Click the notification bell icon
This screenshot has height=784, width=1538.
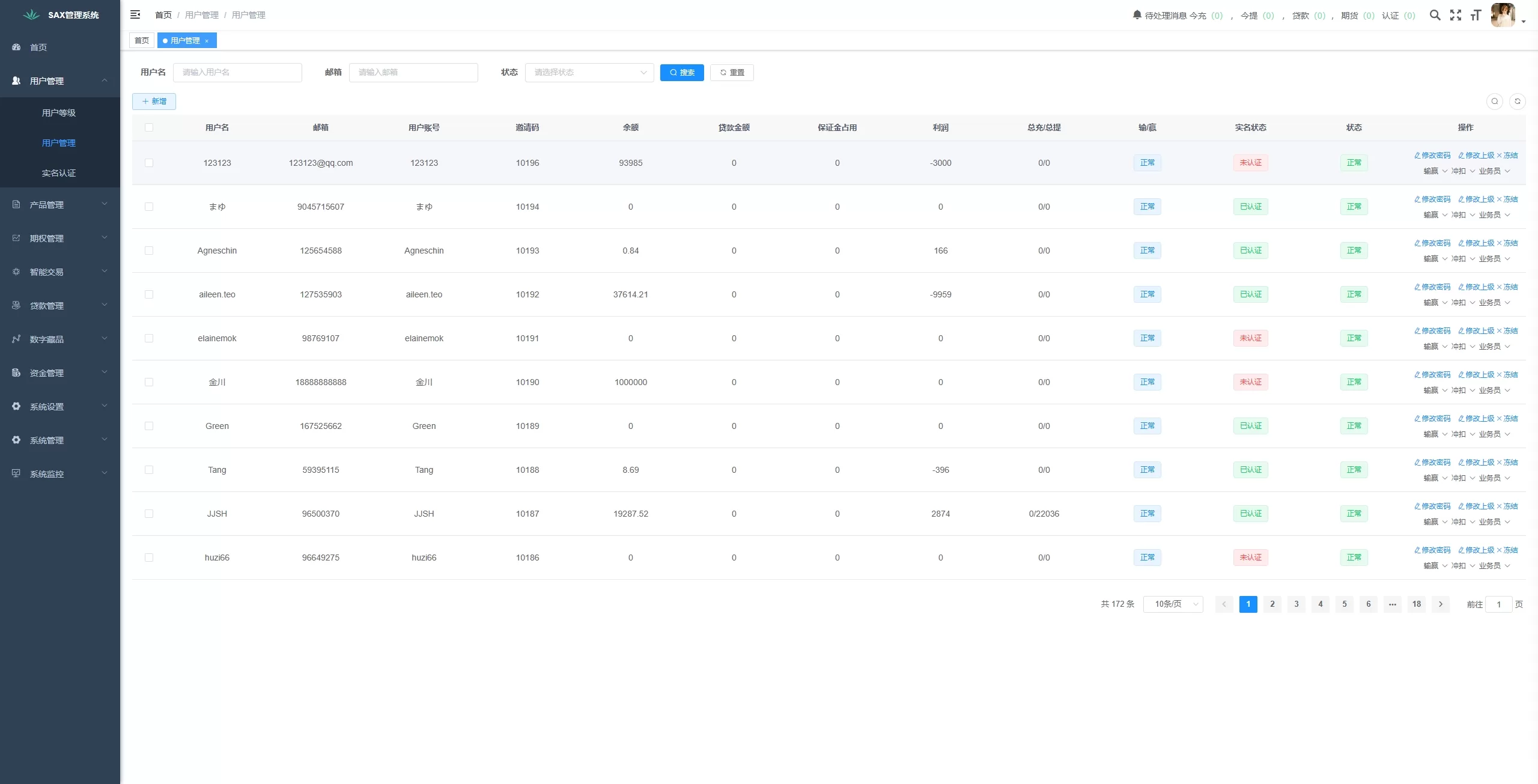click(1137, 14)
